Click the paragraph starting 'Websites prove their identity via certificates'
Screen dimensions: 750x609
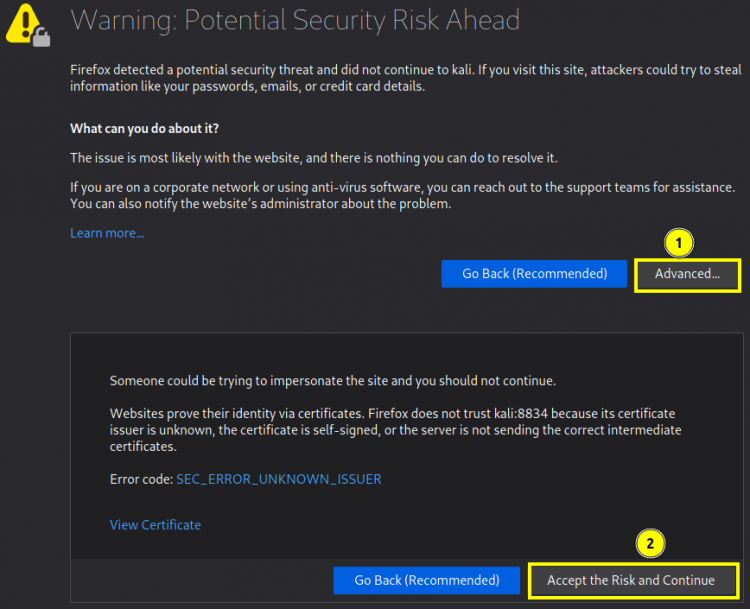click(x=396, y=430)
